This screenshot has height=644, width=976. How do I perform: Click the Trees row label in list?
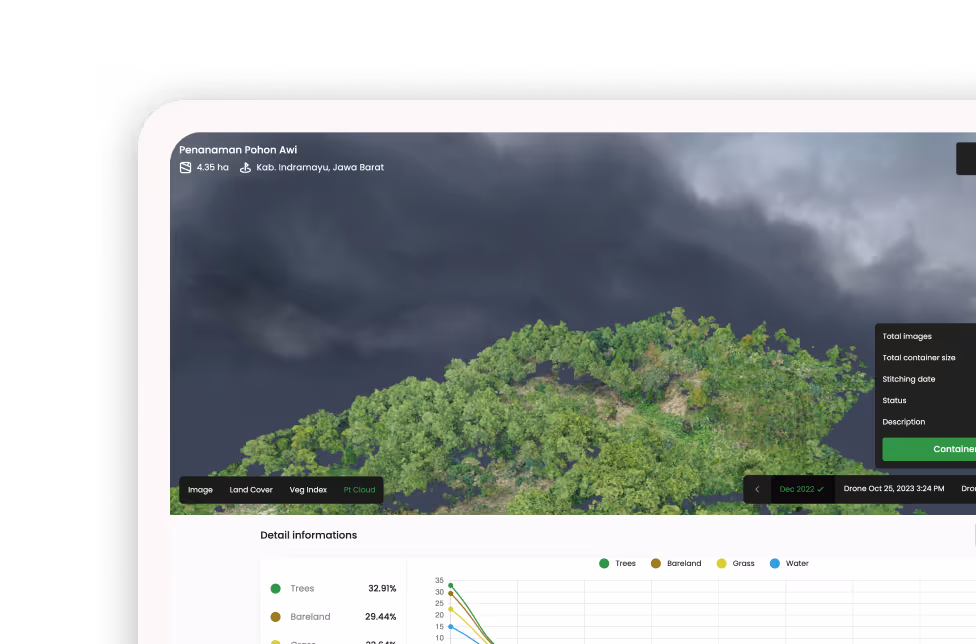pos(302,589)
